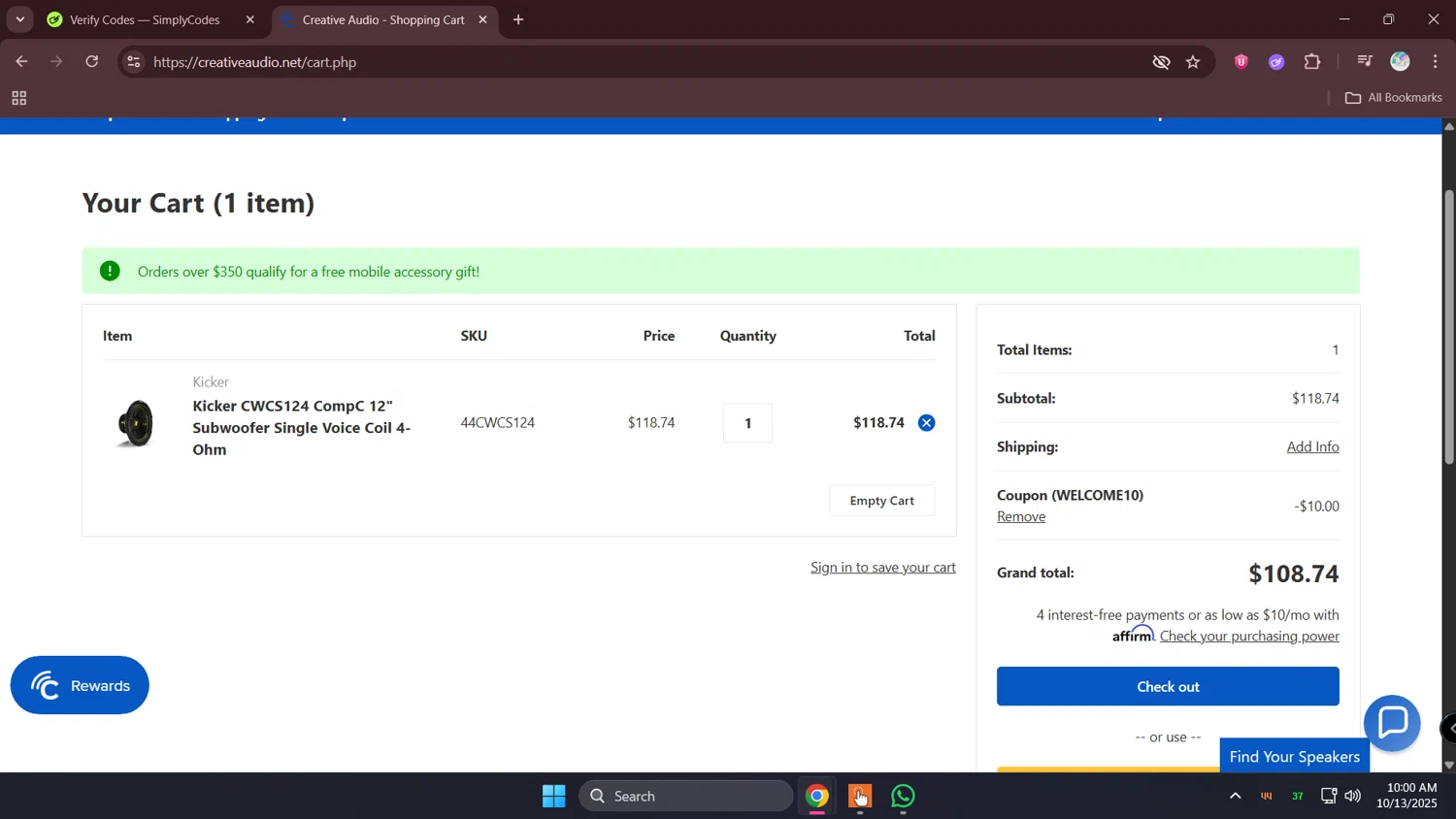Open a new browser tab
Viewport: 1456px width, 819px height.
point(518,19)
